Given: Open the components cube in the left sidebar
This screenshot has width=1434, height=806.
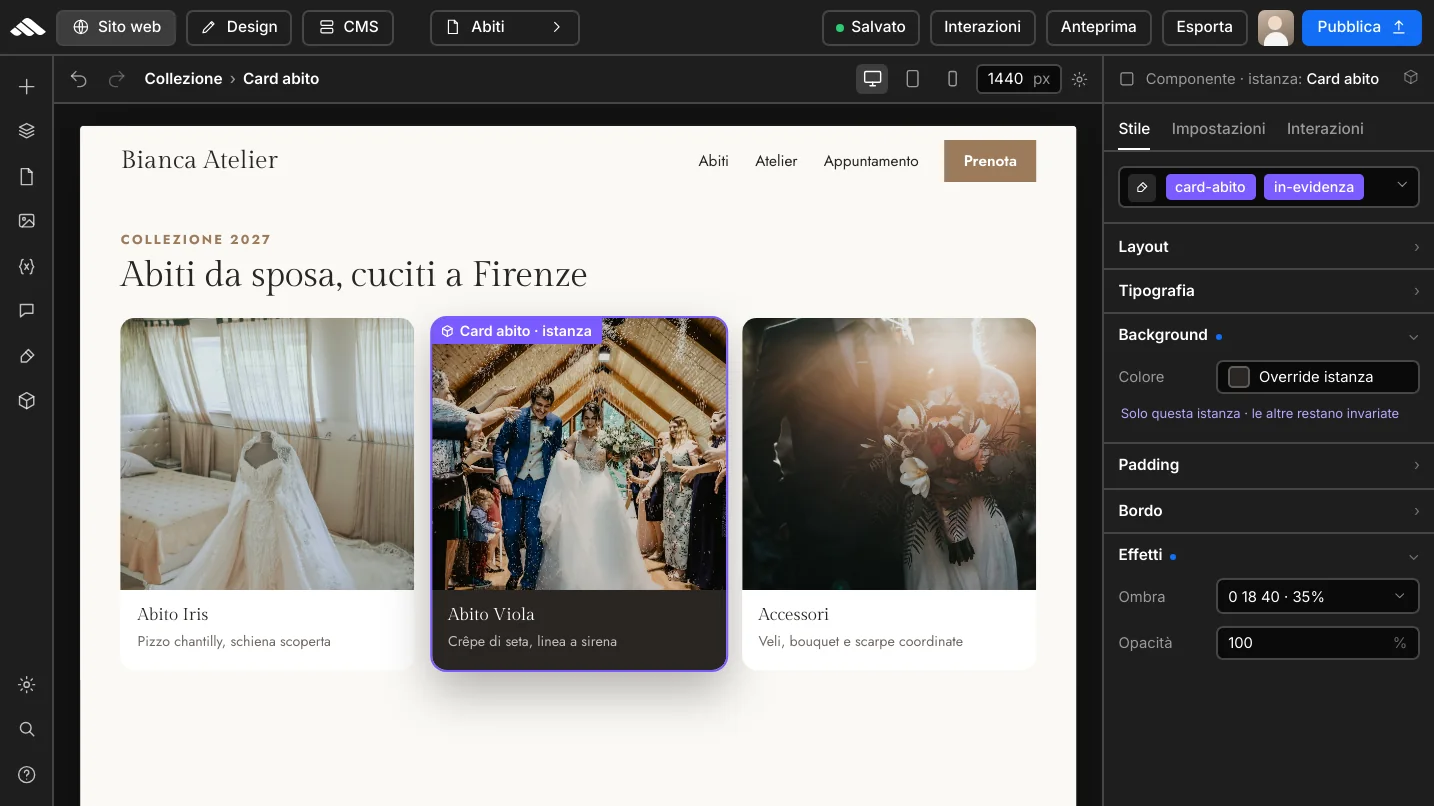Looking at the screenshot, I should click(x=27, y=401).
